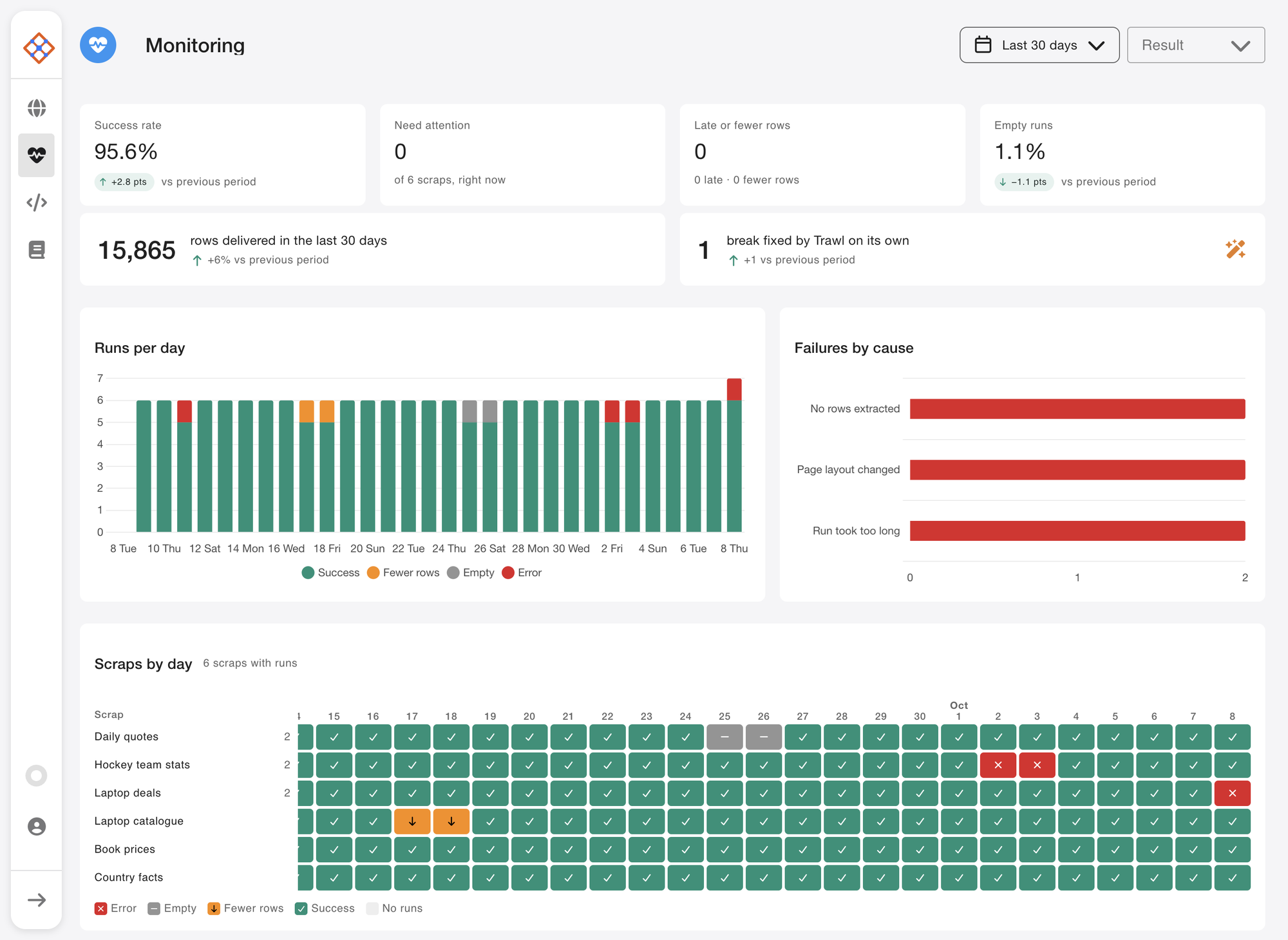
Task: Click Daily quotes empty cell on 26
Action: (x=764, y=737)
